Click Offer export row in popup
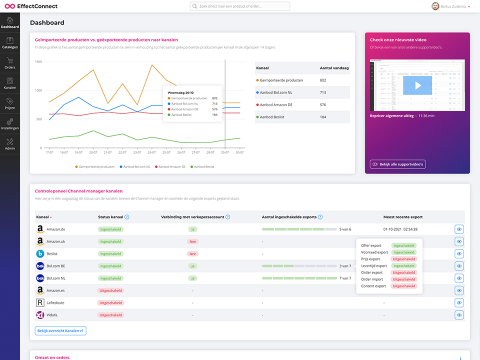Image resolution: width=480 pixels, height=360 pixels. click(x=389, y=246)
